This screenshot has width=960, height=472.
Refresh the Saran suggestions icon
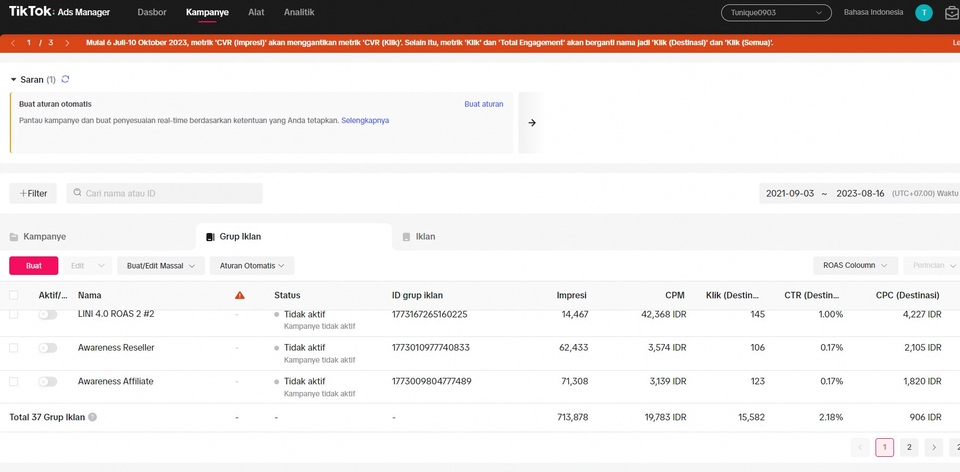pos(66,79)
